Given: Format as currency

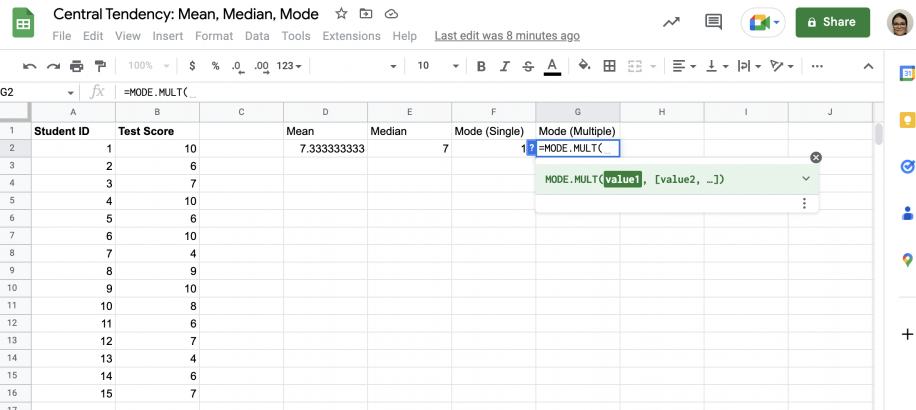Looking at the screenshot, I should pyautogui.click(x=192, y=66).
